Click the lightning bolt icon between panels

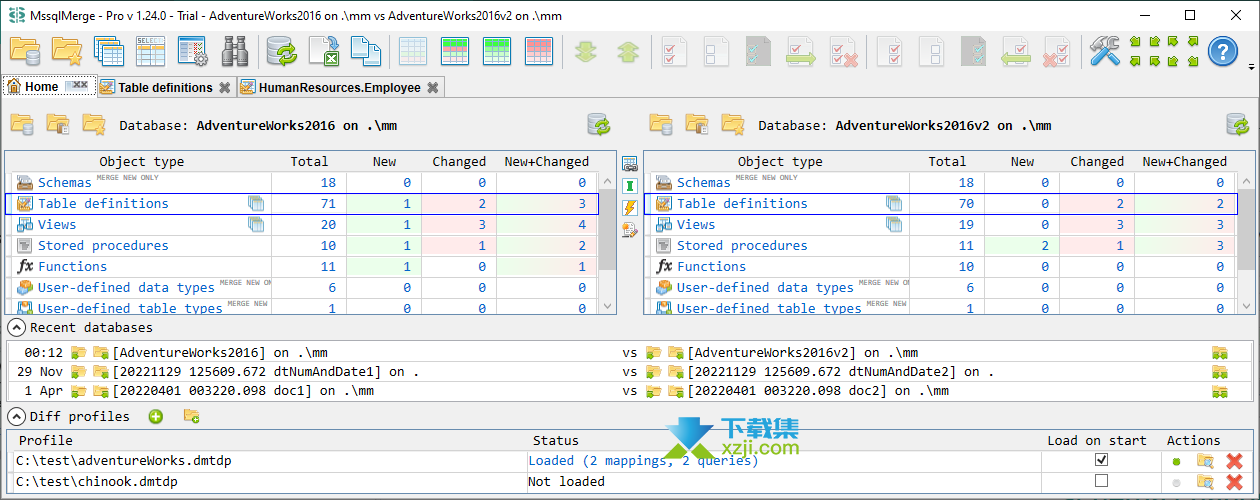(x=629, y=208)
